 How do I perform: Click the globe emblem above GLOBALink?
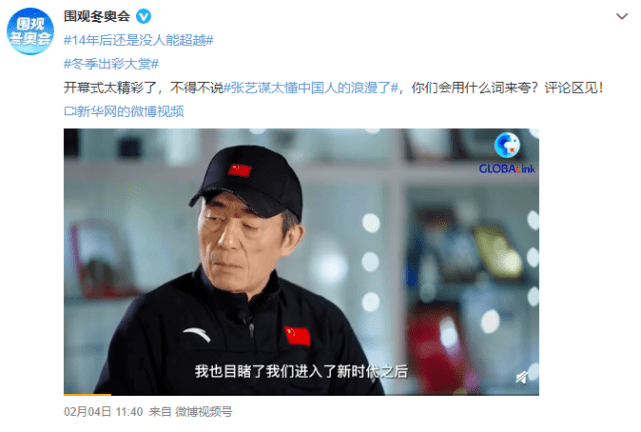click(507, 145)
